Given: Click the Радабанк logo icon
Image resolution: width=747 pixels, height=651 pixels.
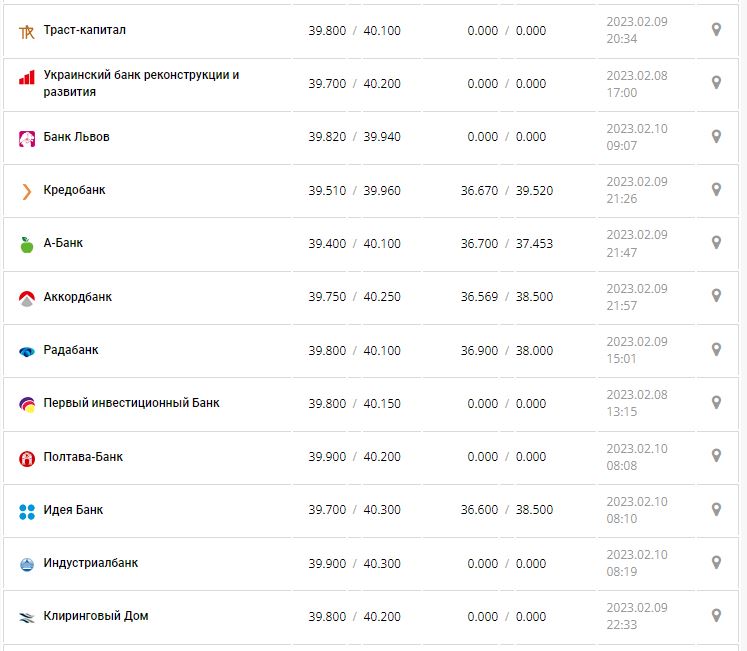Looking at the screenshot, I should (x=27, y=351).
